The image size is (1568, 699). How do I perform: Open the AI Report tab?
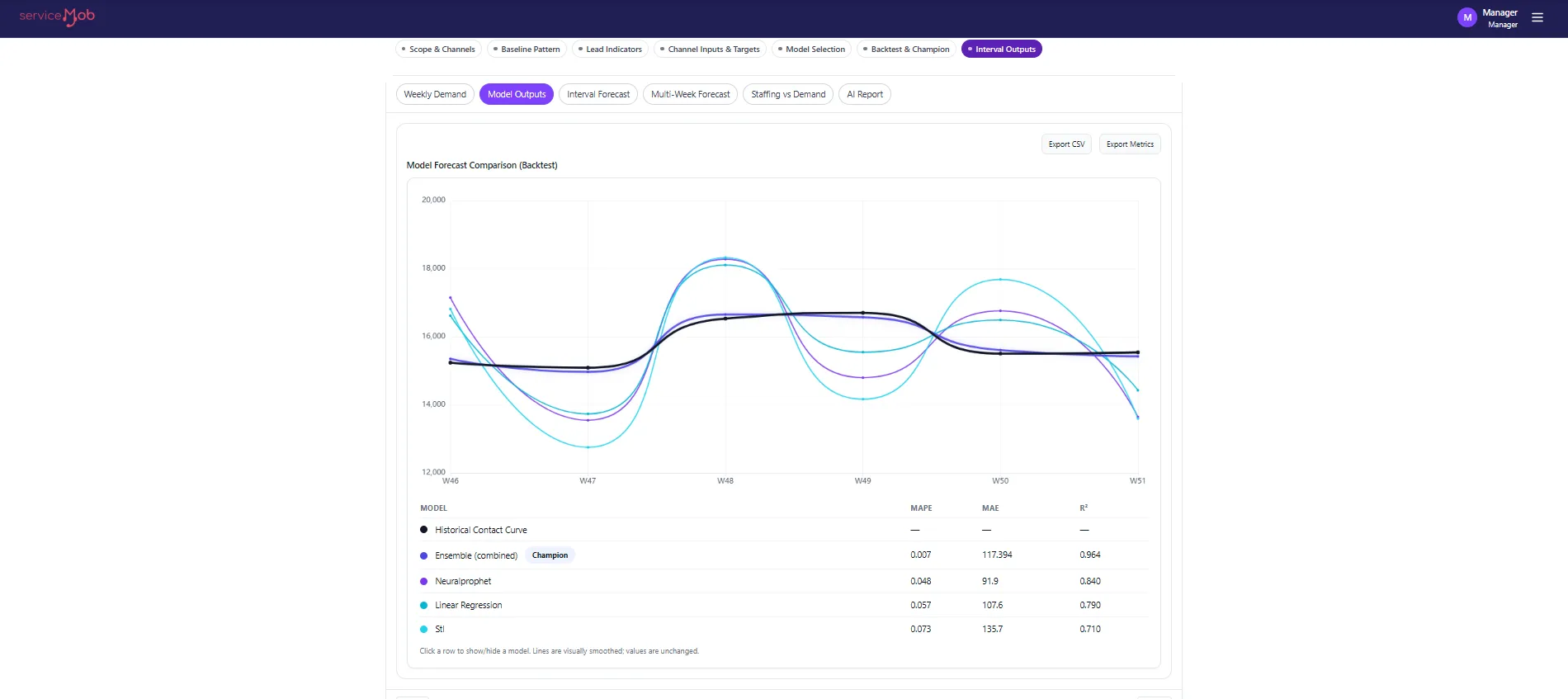click(x=865, y=94)
